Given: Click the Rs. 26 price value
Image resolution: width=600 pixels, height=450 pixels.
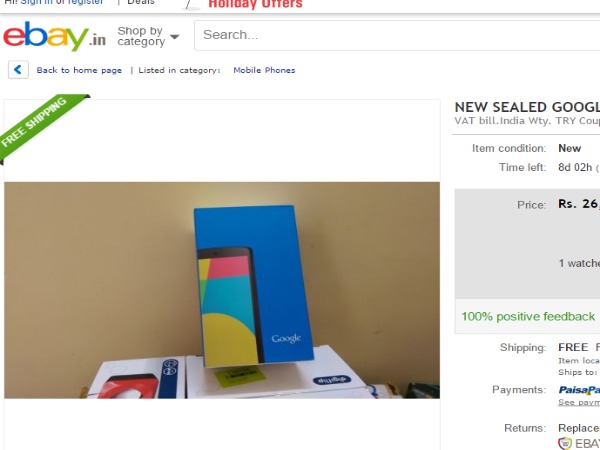Looking at the screenshot, I should pyautogui.click(x=579, y=204).
